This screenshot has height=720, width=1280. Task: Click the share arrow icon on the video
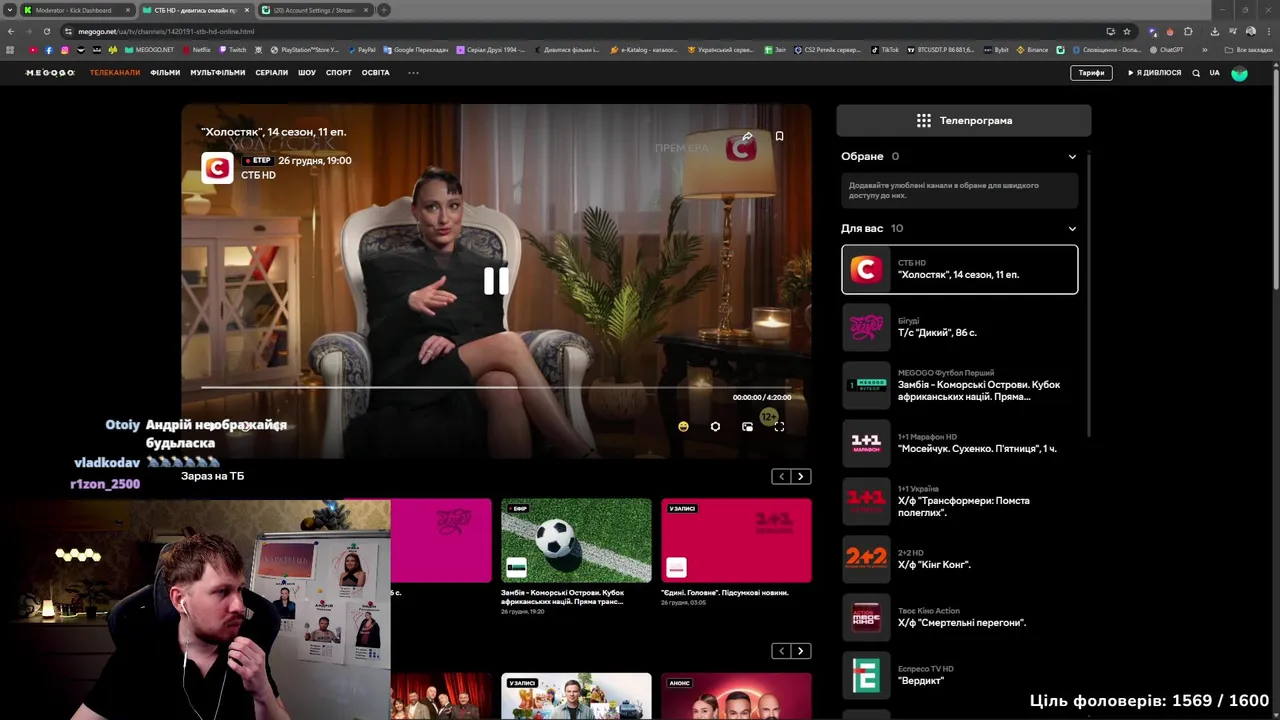pyautogui.click(x=747, y=136)
